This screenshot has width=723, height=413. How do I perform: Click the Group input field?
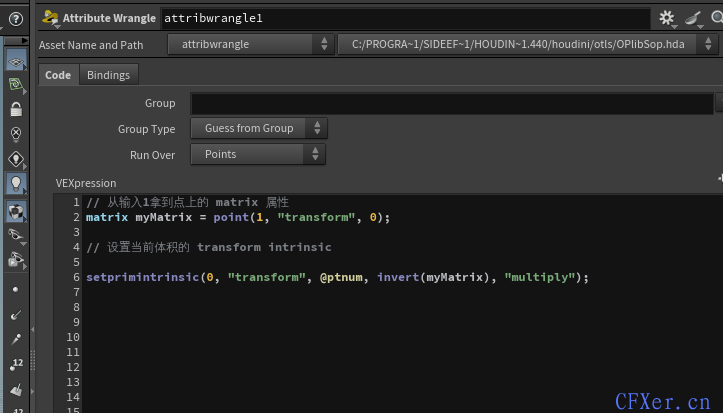(451, 103)
